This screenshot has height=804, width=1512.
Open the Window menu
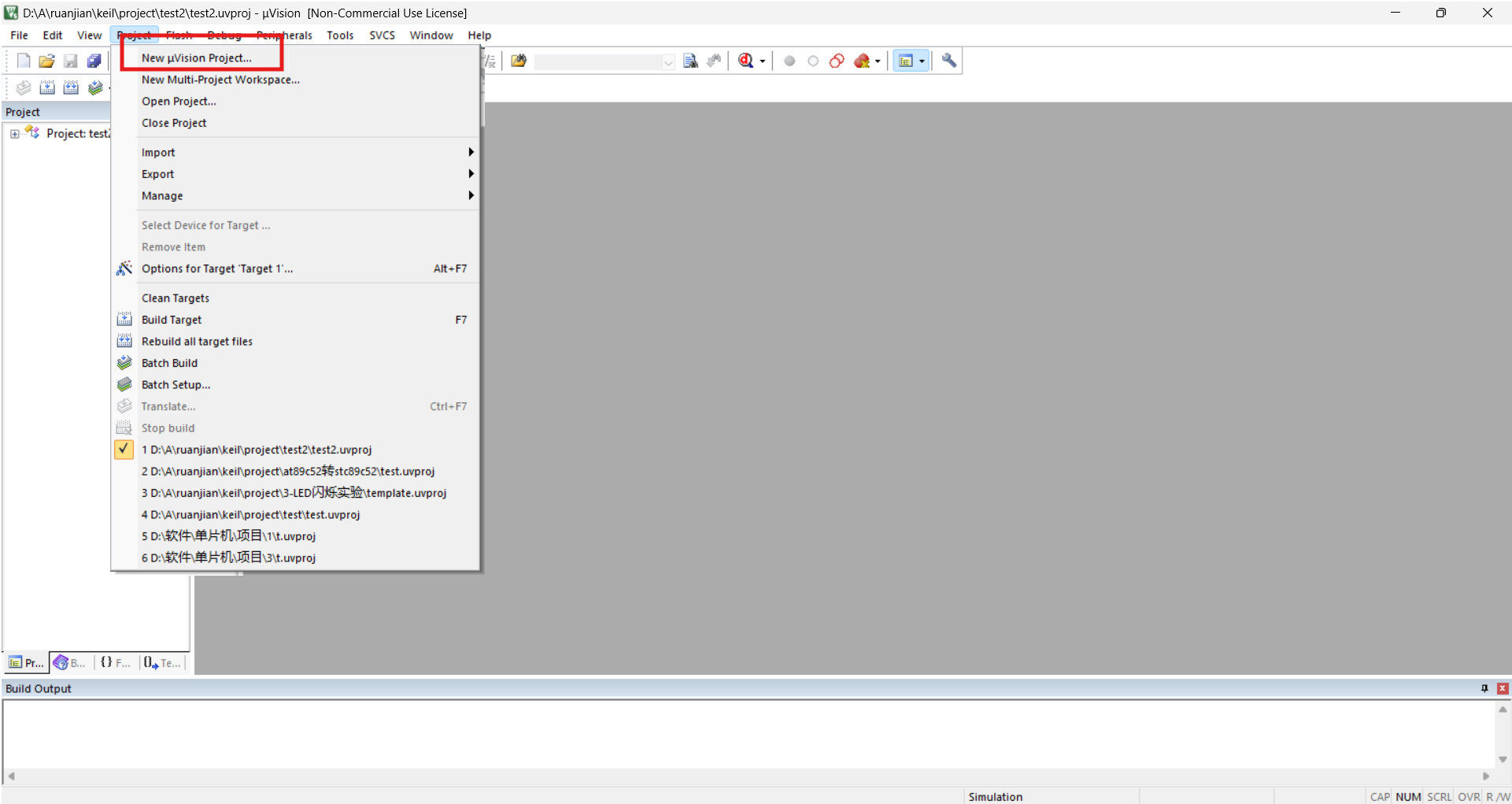431,35
